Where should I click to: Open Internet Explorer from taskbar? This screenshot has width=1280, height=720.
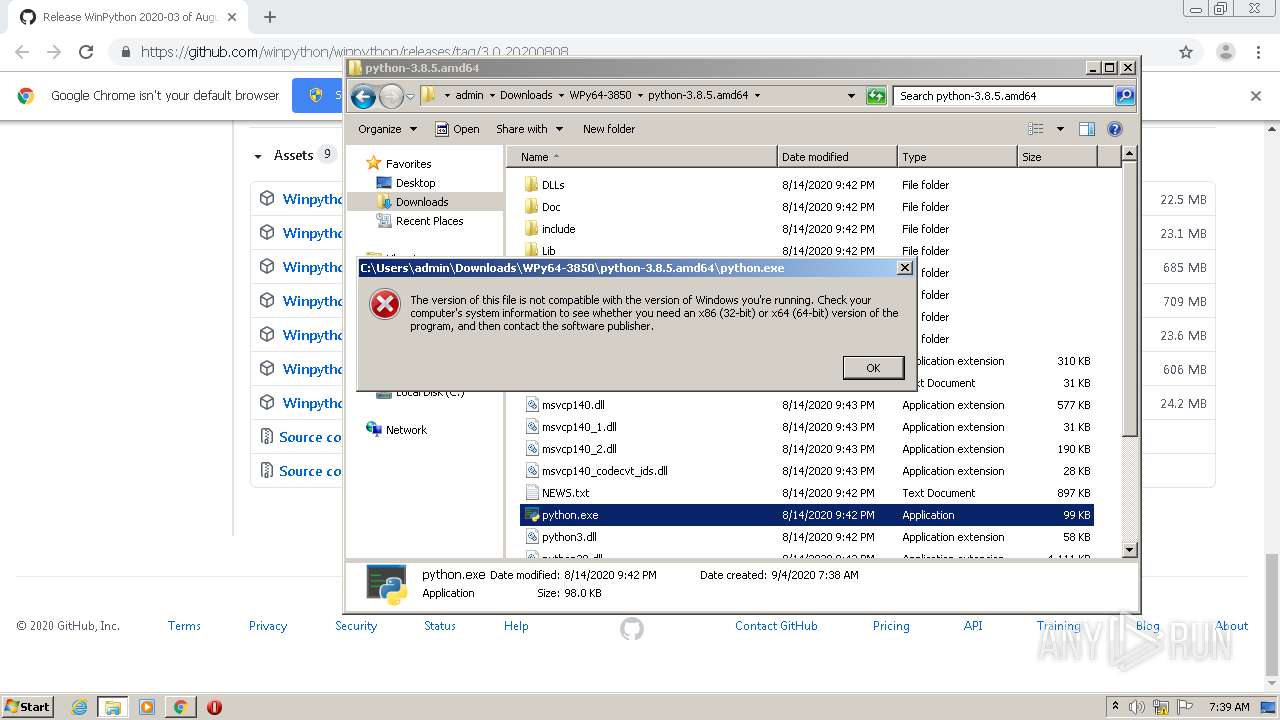(80, 707)
